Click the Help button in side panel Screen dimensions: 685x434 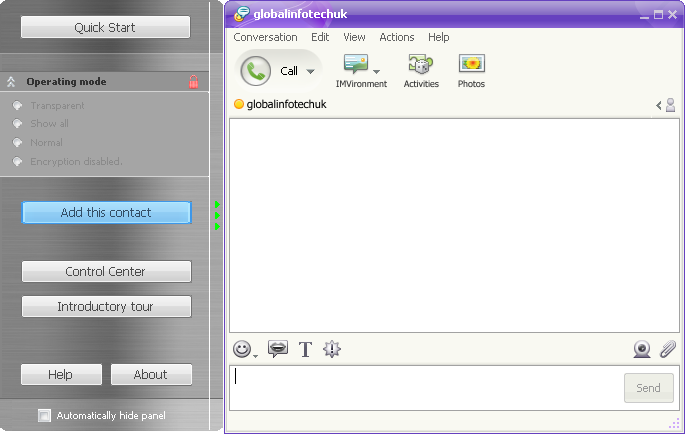pyautogui.click(x=61, y=375)
